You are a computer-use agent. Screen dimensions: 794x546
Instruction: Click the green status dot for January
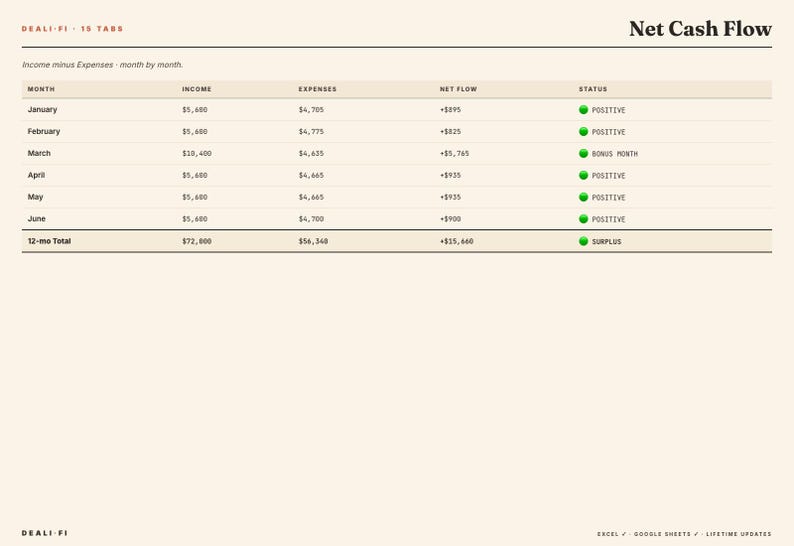583,109
